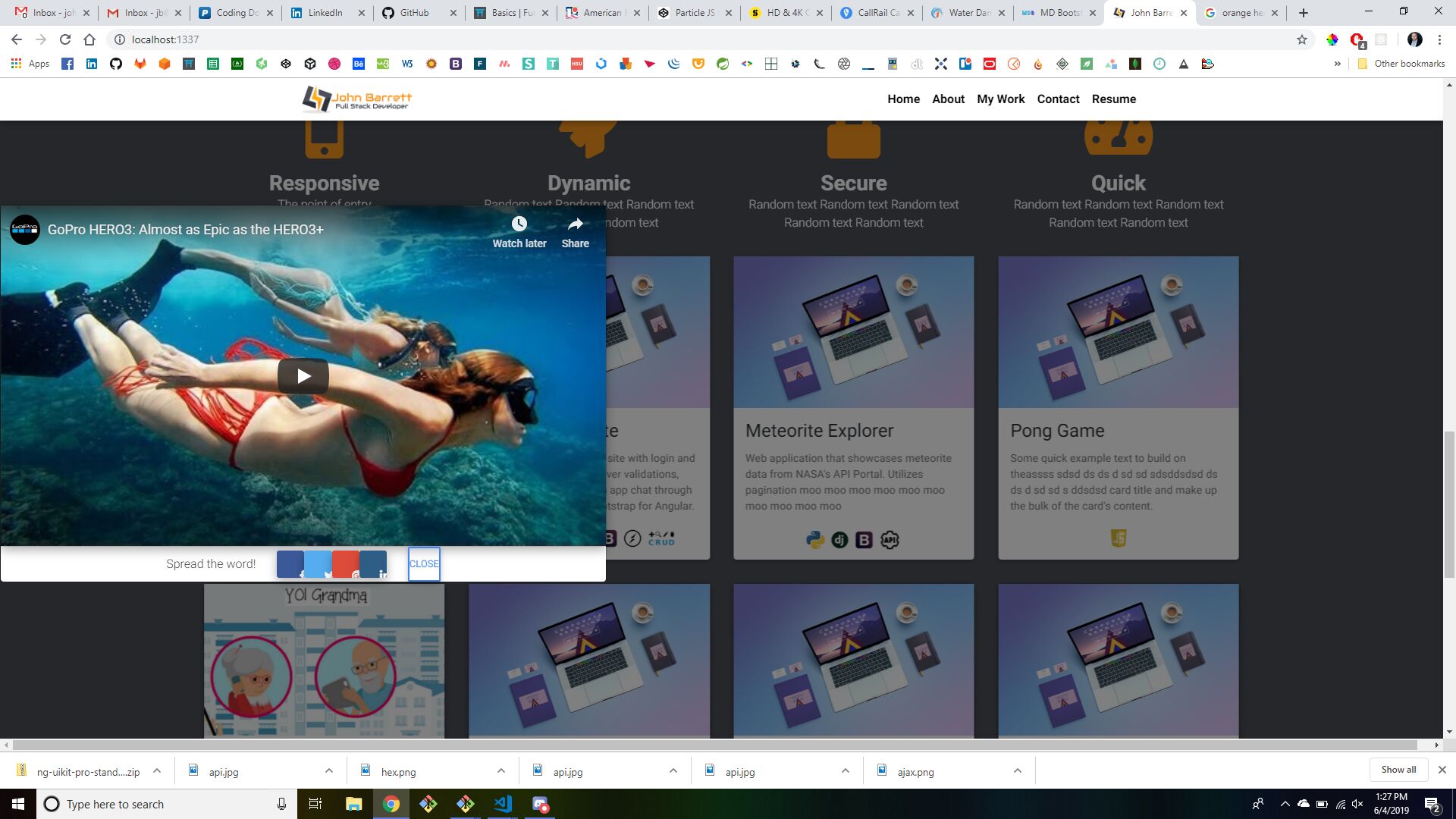Navigate to My Work section

[1001, 99]
